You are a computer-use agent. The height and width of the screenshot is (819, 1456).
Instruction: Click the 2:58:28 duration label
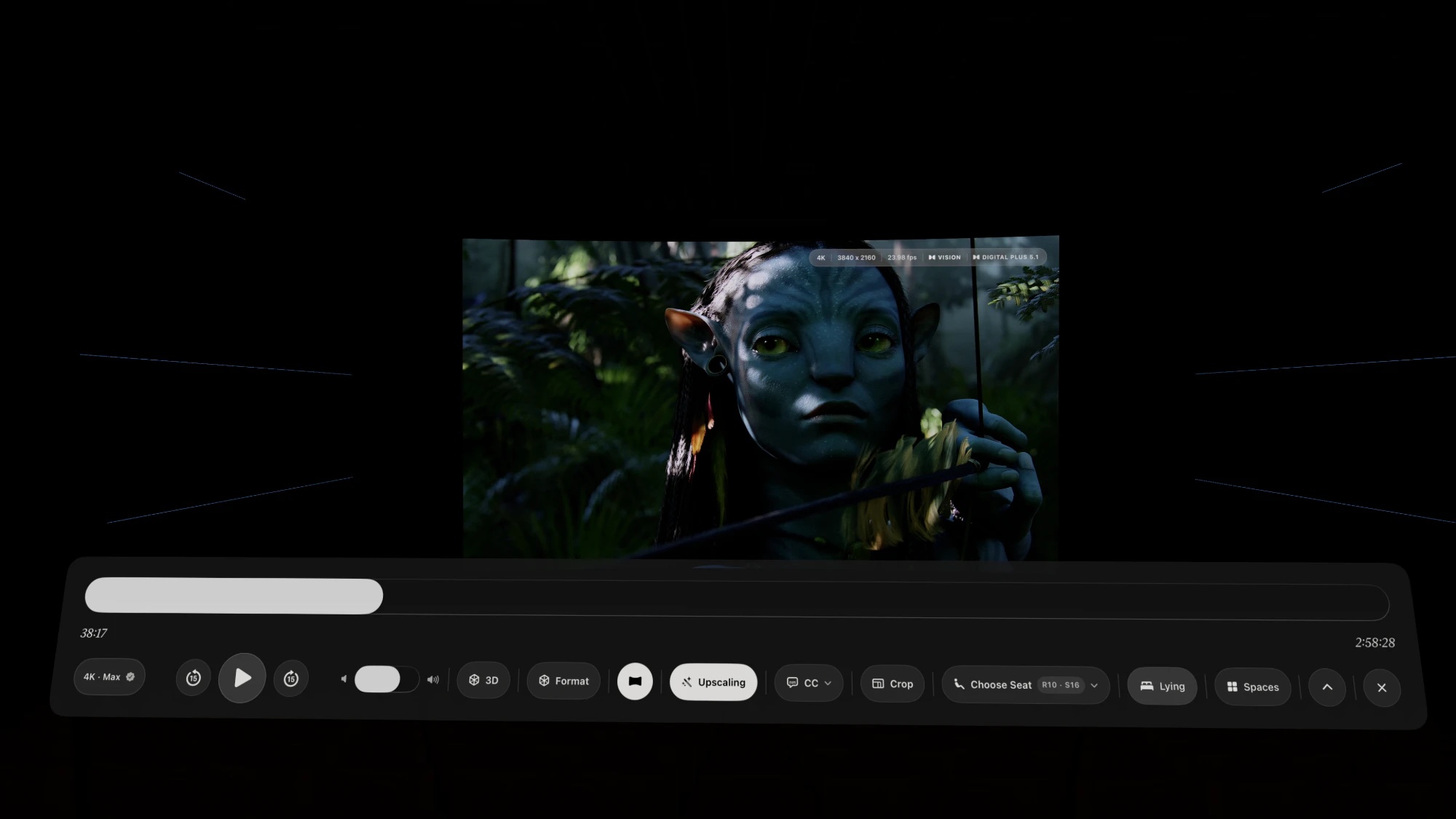pos(1375,643)
